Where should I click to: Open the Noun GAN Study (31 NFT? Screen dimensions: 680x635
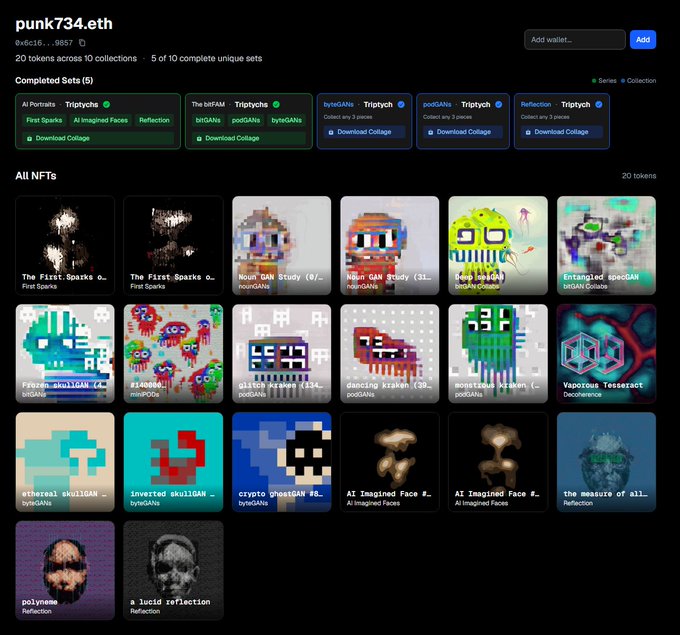pos(389,245)
